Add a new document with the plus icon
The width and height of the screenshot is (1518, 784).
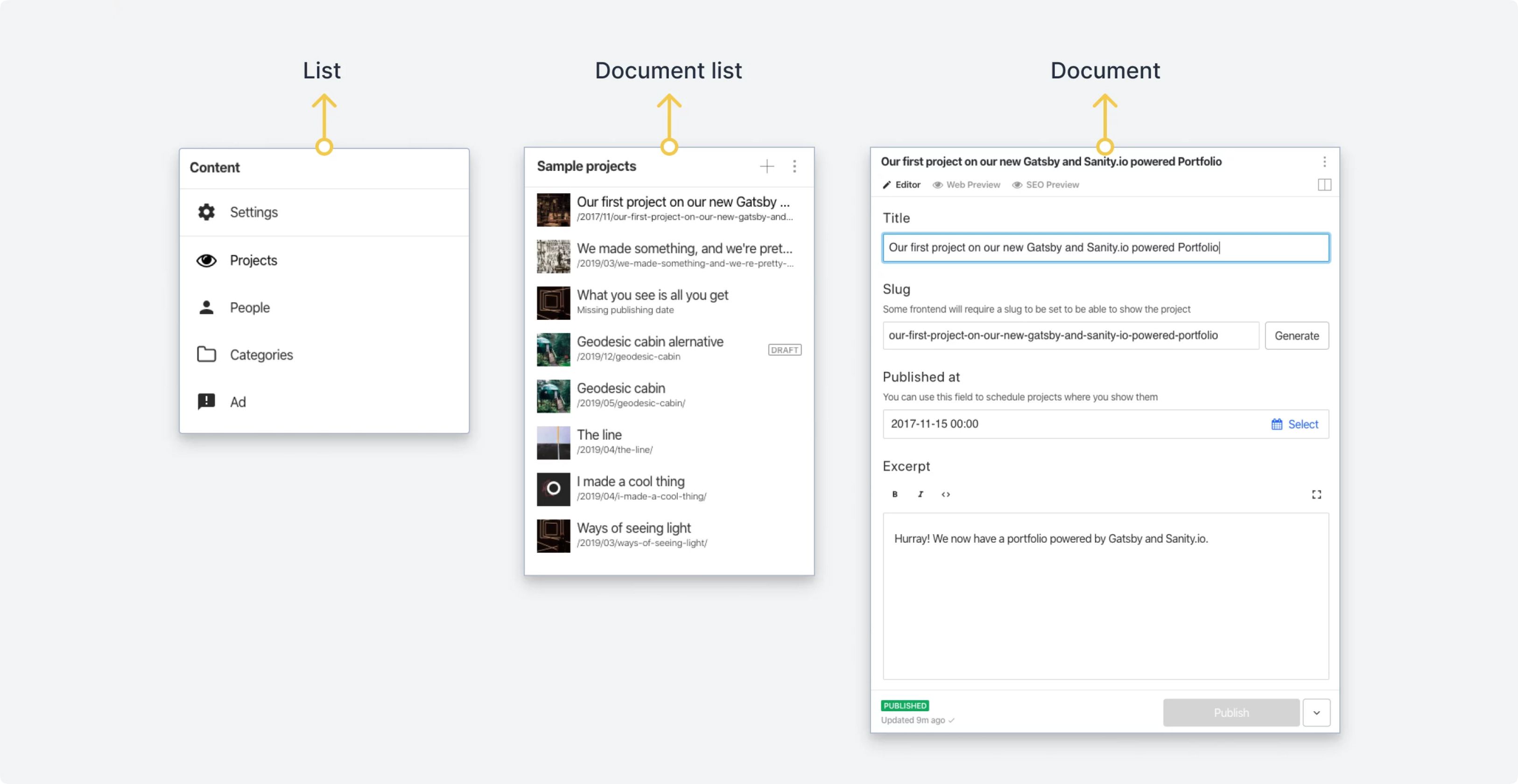[x=766, y=167]
